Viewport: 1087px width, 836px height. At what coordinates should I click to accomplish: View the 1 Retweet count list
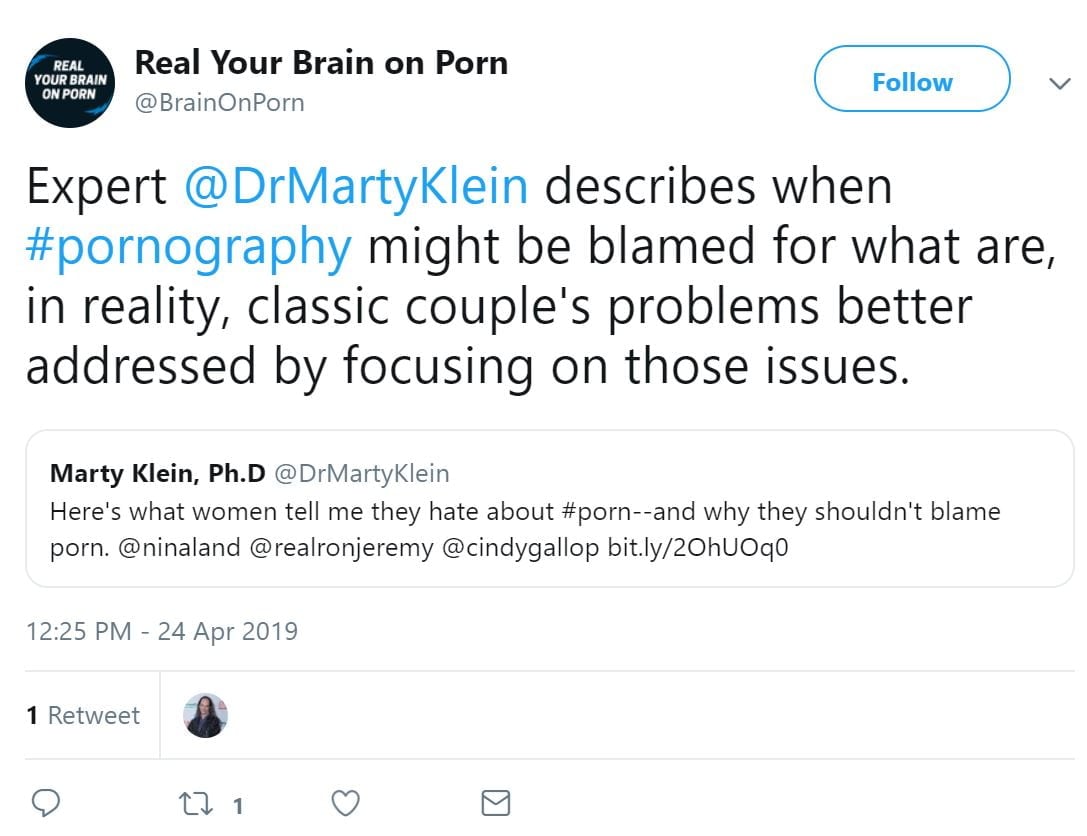(83, 715)
